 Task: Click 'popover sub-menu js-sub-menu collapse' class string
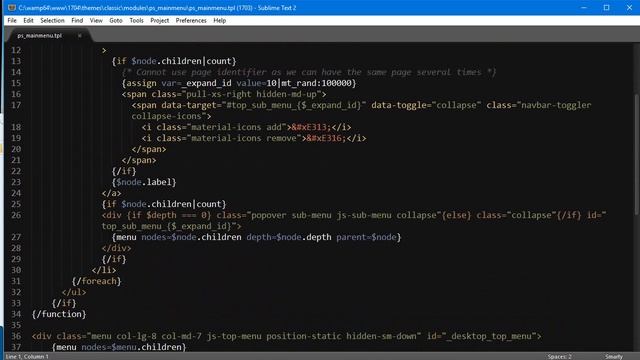[344, 215]
